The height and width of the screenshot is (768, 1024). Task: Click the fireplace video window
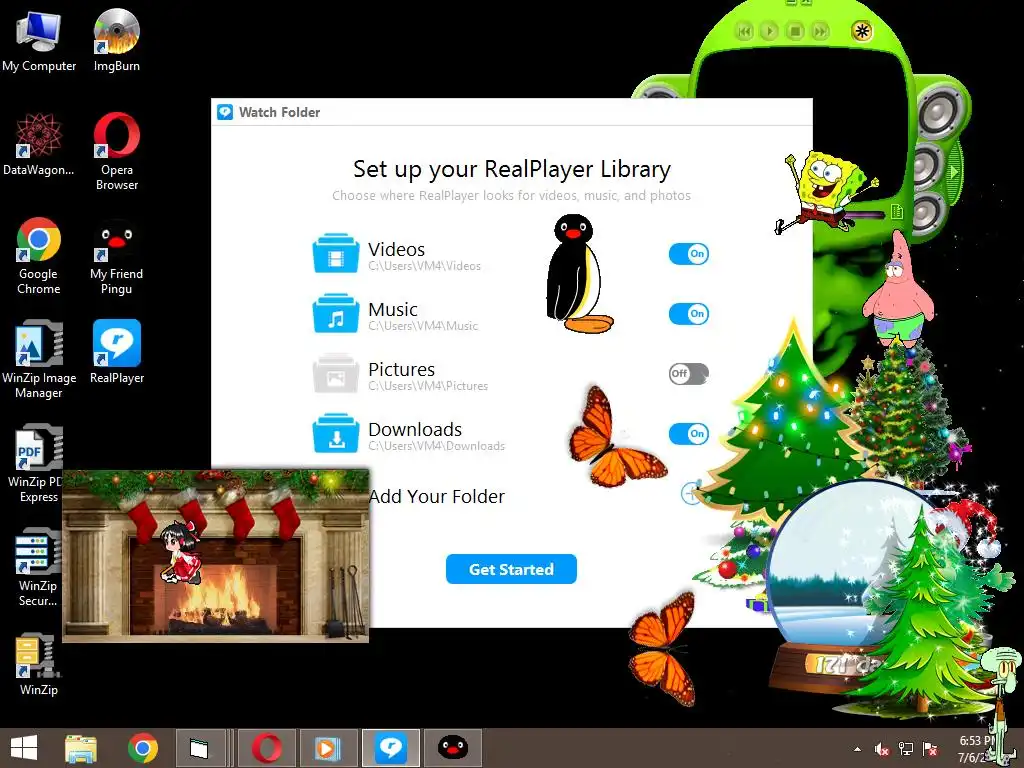coord(216,555)
